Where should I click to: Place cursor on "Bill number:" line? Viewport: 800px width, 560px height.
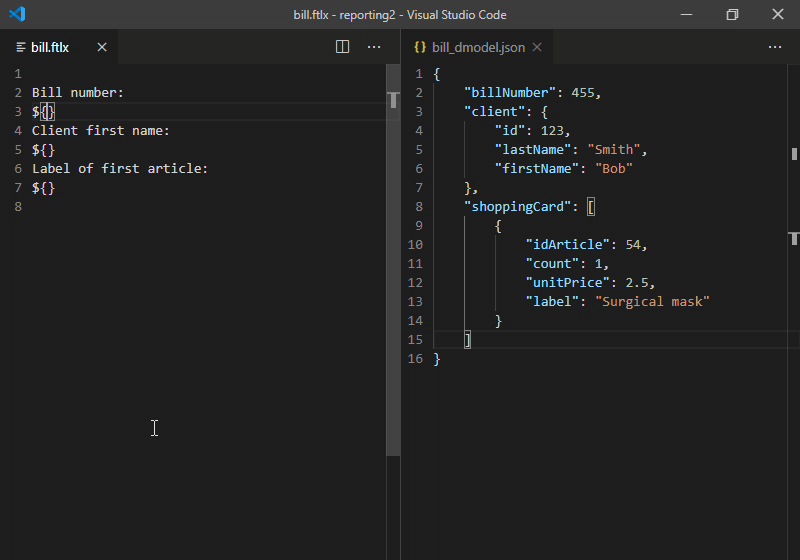point(78,93)
